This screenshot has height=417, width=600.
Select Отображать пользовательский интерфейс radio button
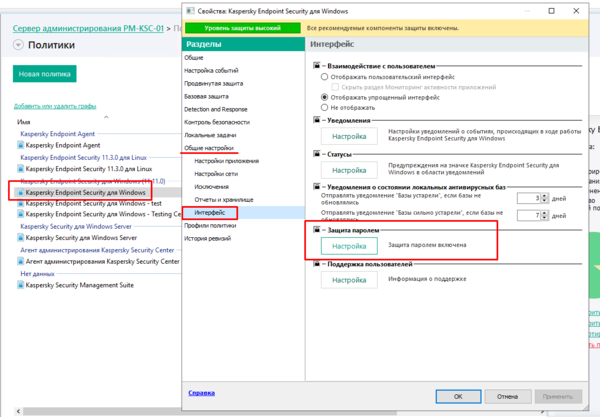click(324, 77)
